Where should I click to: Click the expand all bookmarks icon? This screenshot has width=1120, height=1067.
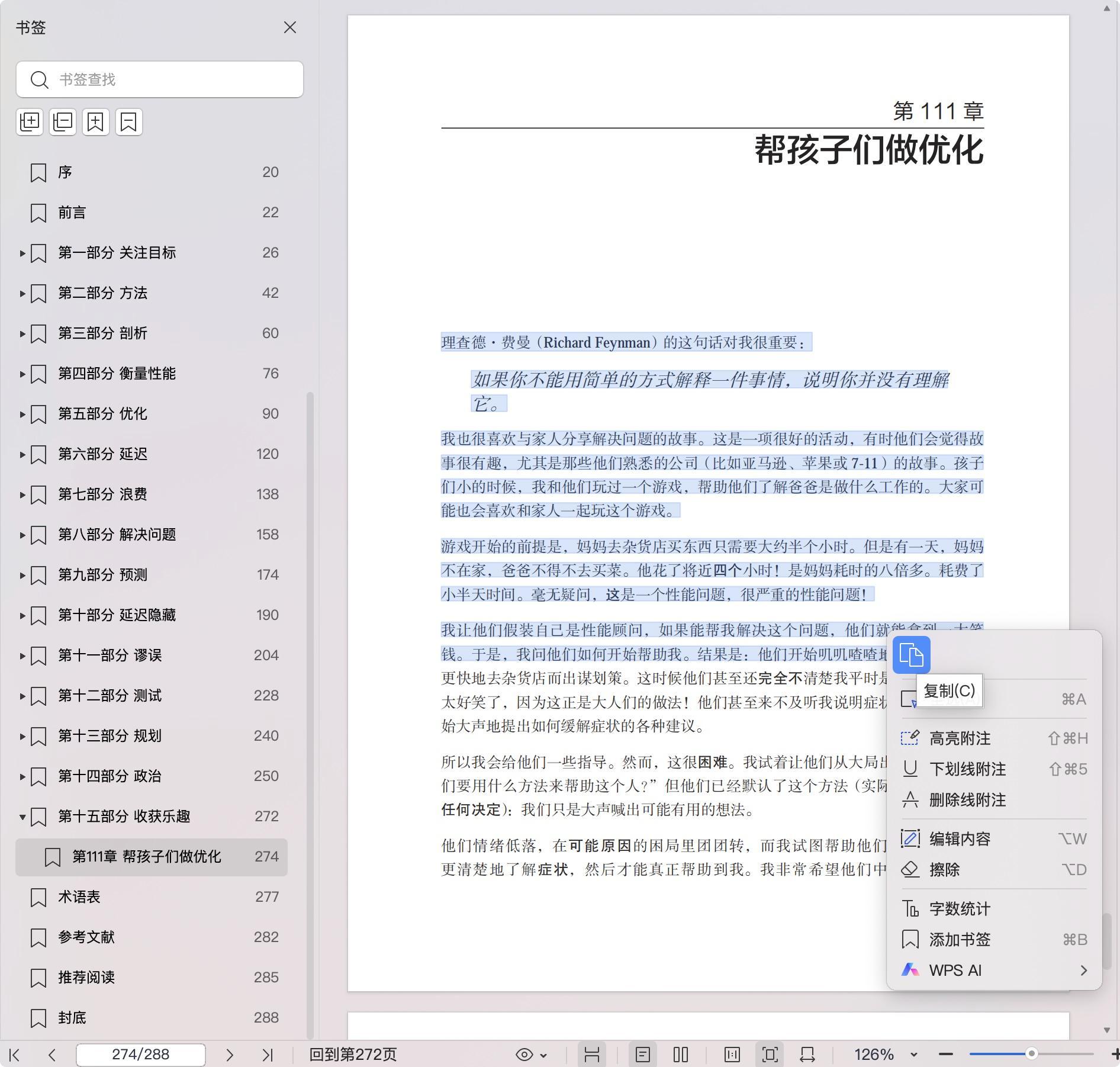tap(30, 122)
